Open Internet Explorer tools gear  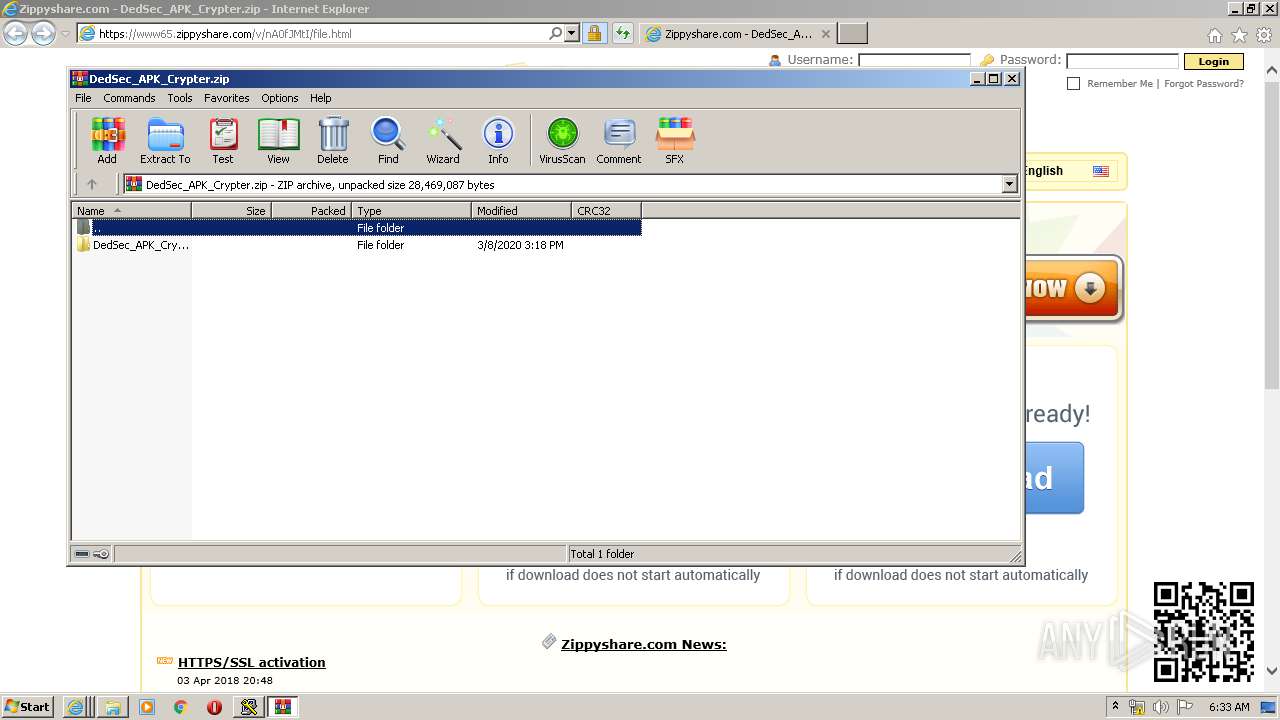click(1264, 35)
